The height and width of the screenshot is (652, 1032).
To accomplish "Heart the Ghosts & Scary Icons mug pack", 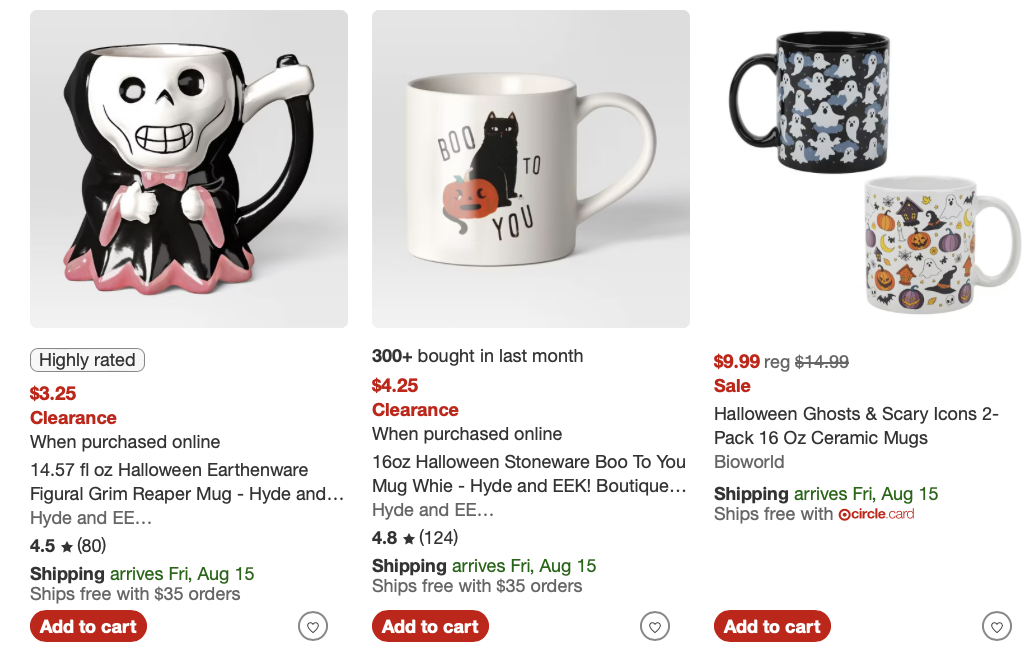I will point(997,627).
